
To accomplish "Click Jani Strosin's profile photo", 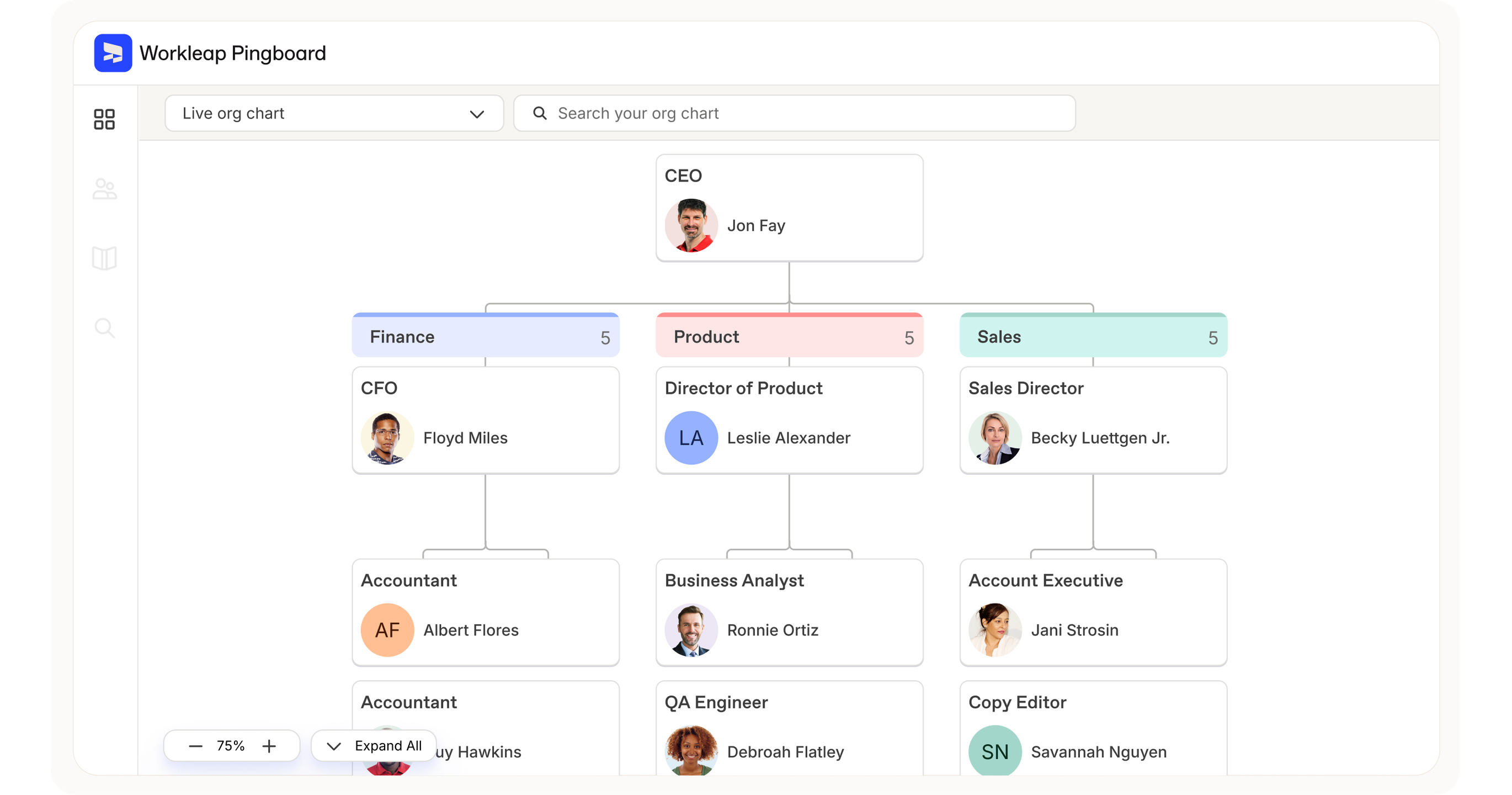I will click(x=995, y=630).
